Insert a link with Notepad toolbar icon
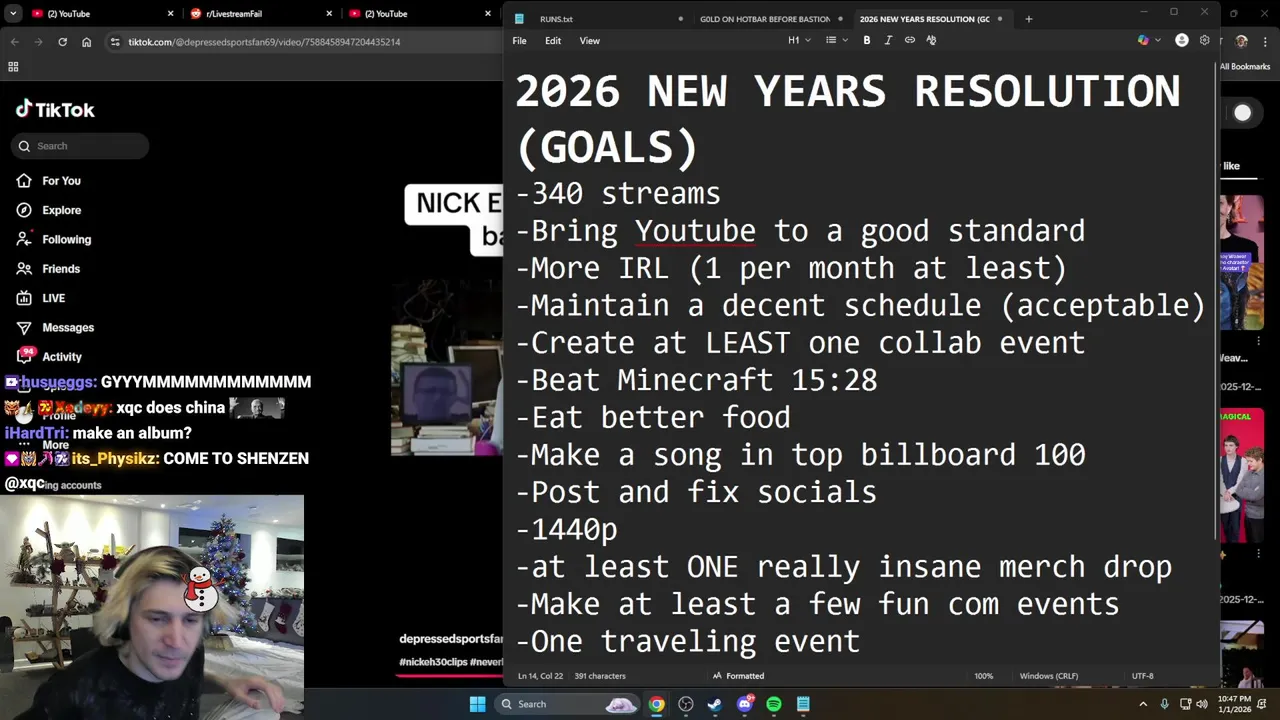The width and height of the screenshot is (1280, 720). [x=910, y=40]
